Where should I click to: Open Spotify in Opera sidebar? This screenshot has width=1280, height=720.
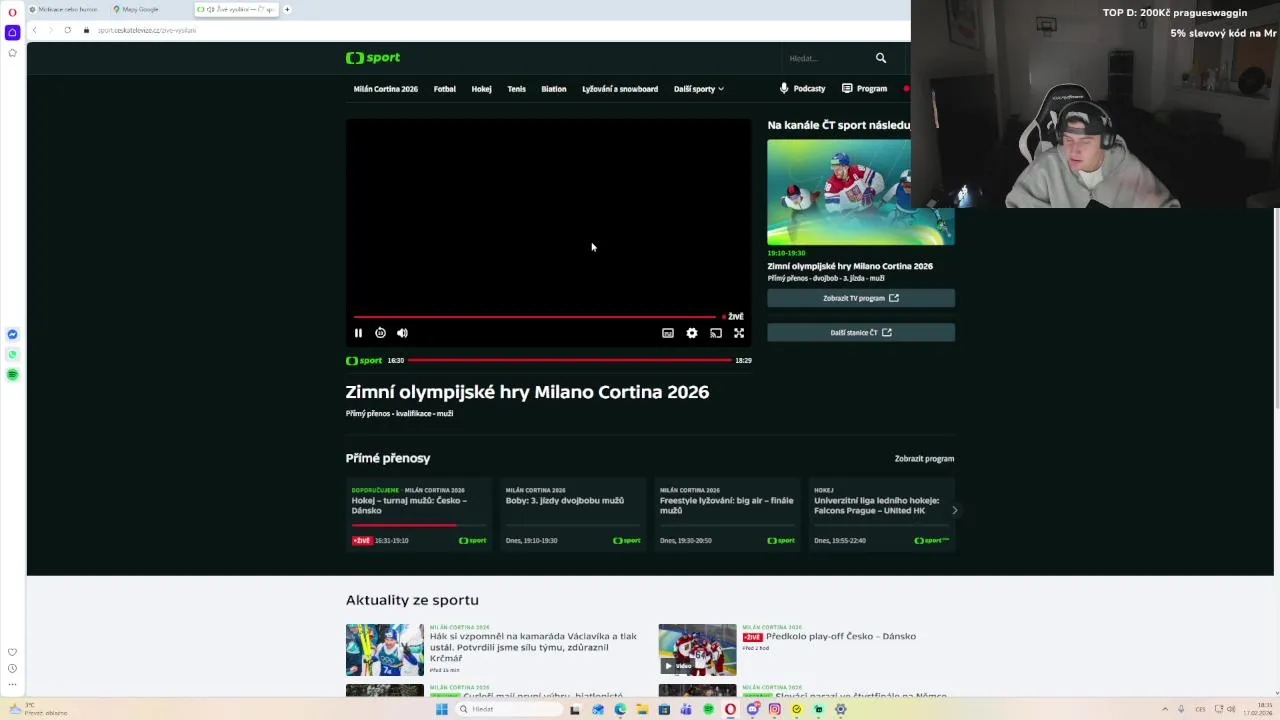[12, 374]
